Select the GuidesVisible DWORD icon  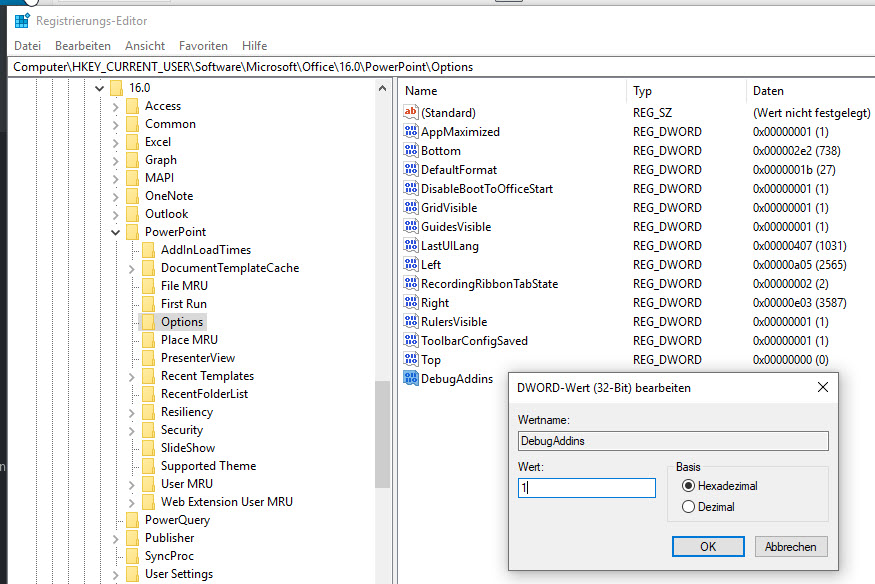(x=411, y=226)
